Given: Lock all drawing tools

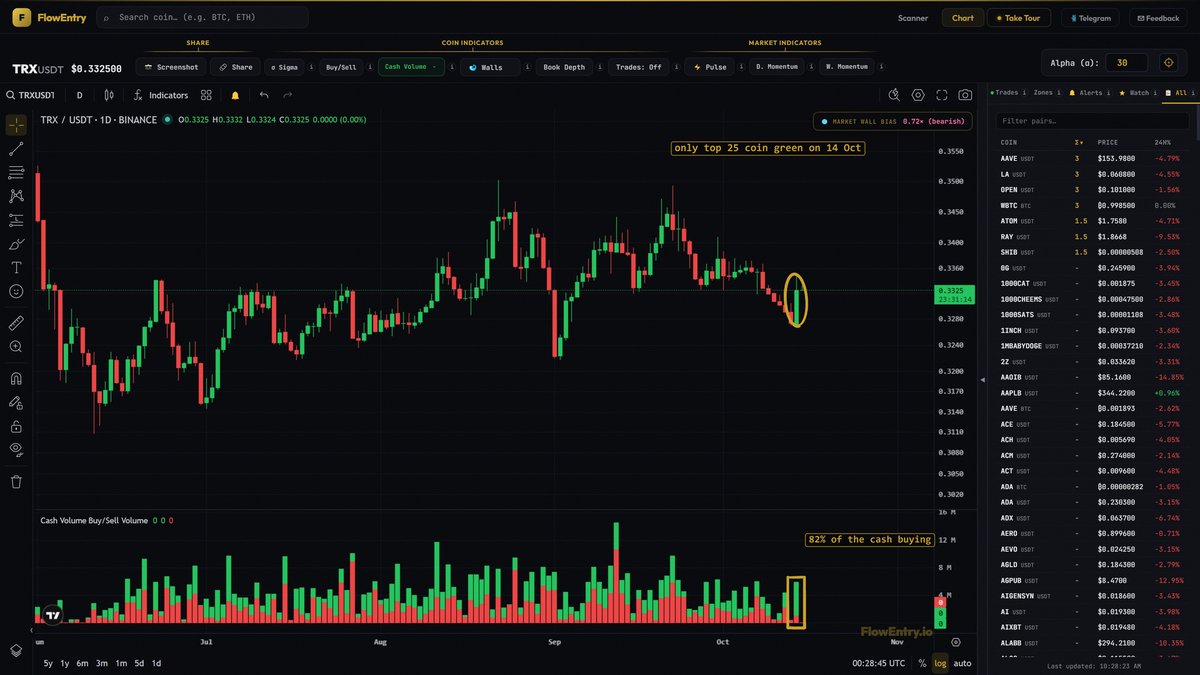Looking at the screenshot, I should tap(16, 426).
